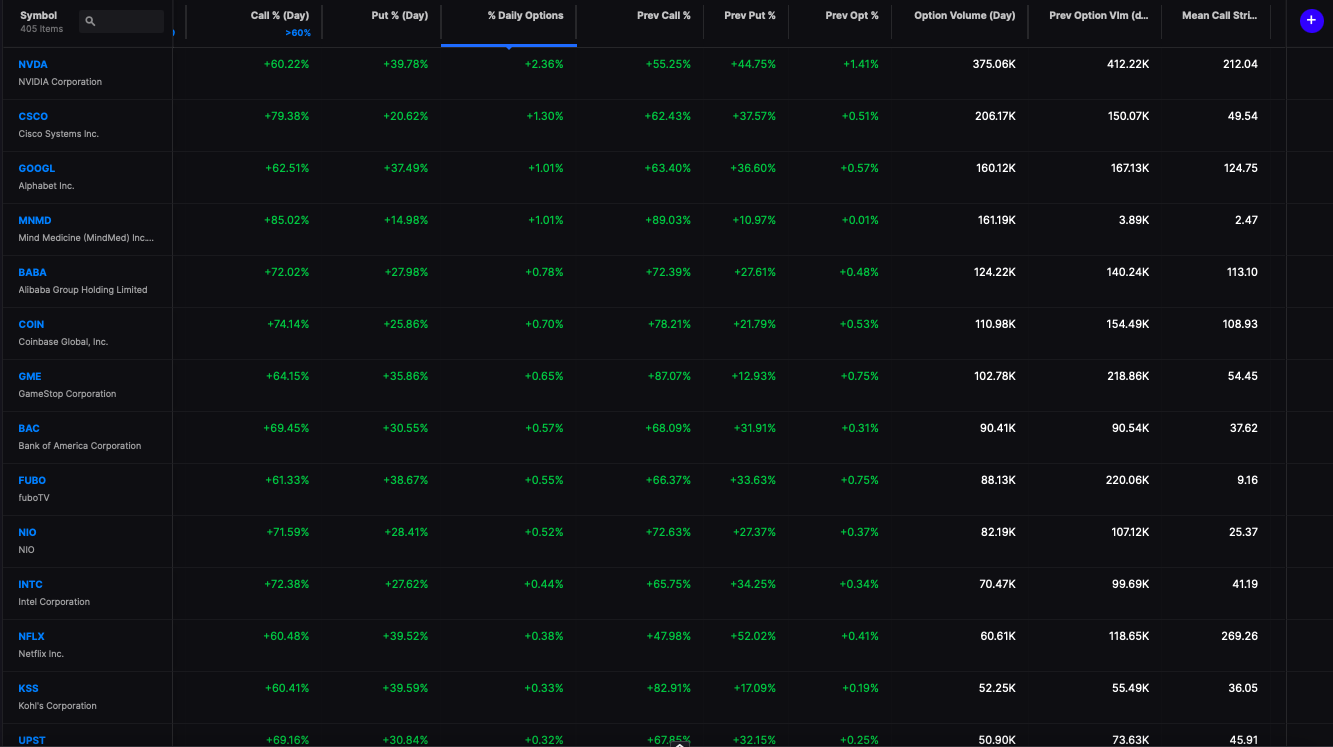Open the NFLX ticker link

(x=32, y=636)
